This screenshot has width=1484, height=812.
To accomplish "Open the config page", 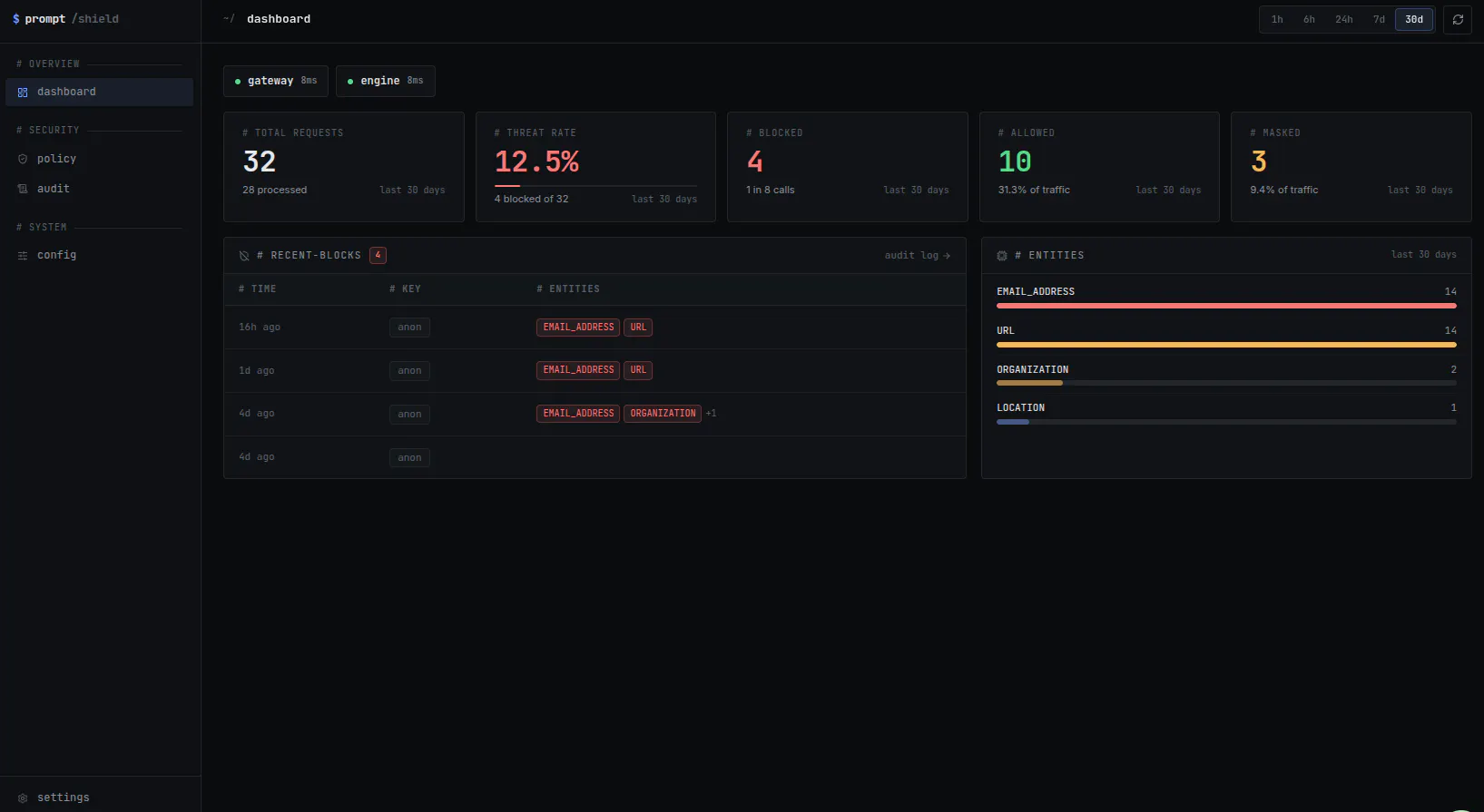I will click(x=100, y=255).
